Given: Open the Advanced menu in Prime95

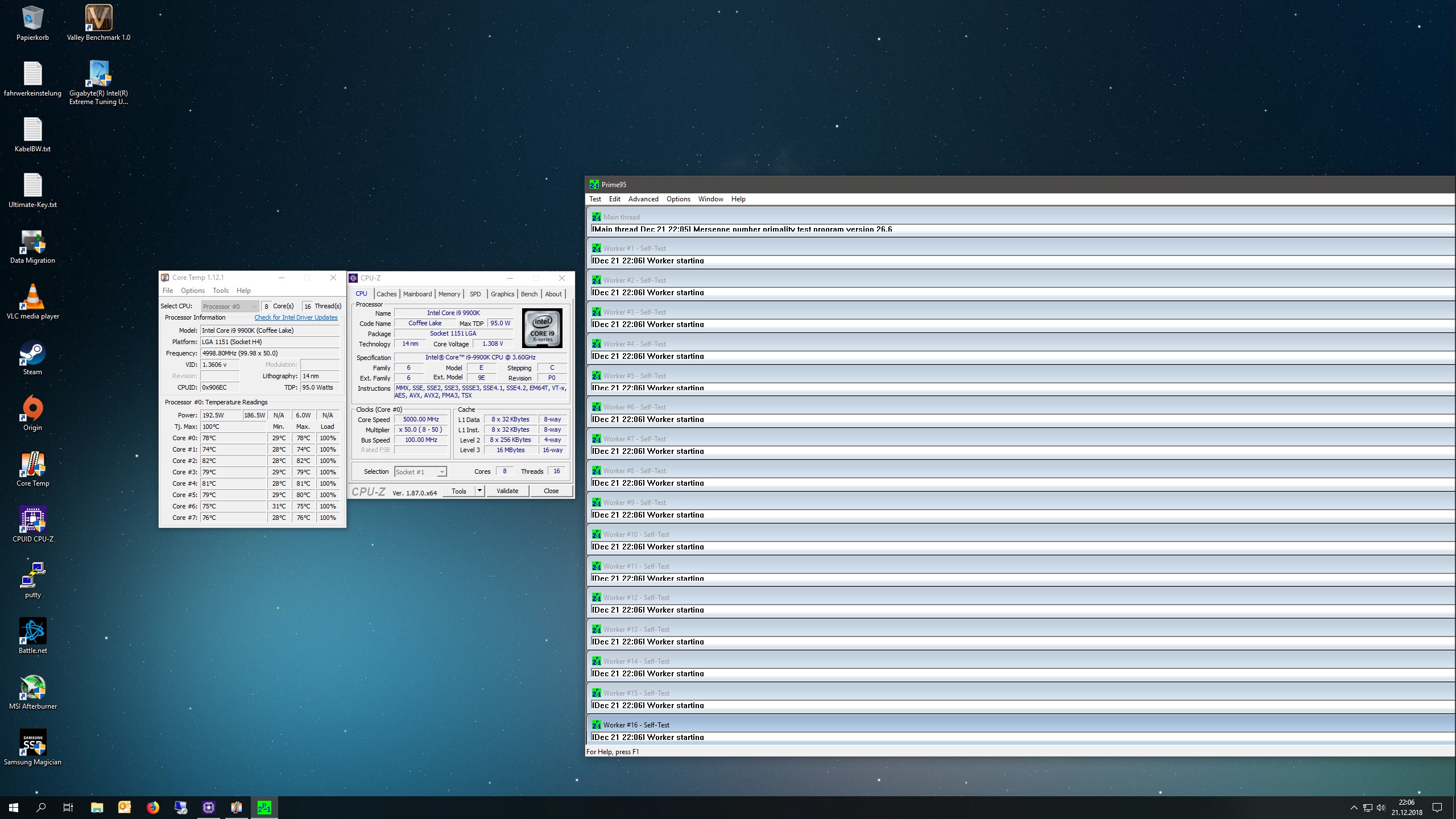Looking at the screenshot, I should (643, 199).
